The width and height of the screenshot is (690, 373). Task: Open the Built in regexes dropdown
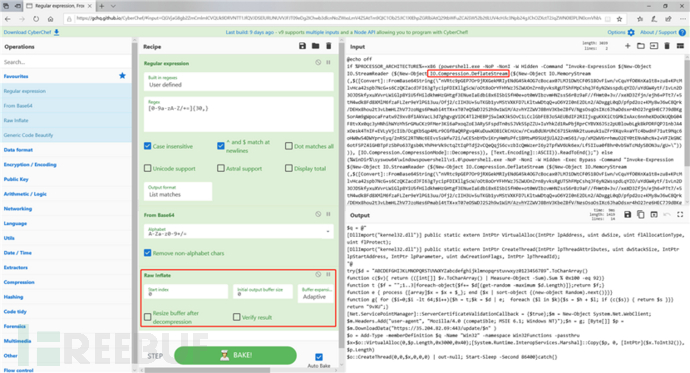click(239, 82)
